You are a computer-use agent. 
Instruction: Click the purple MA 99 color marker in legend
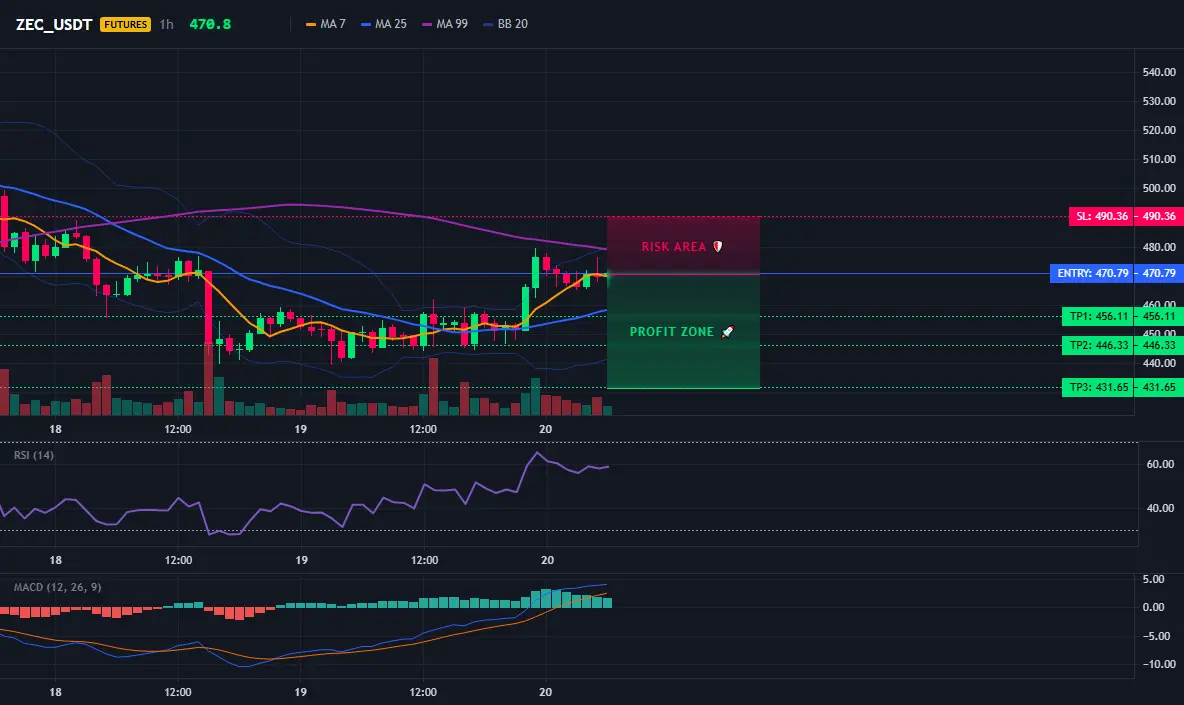pos(427,25)
